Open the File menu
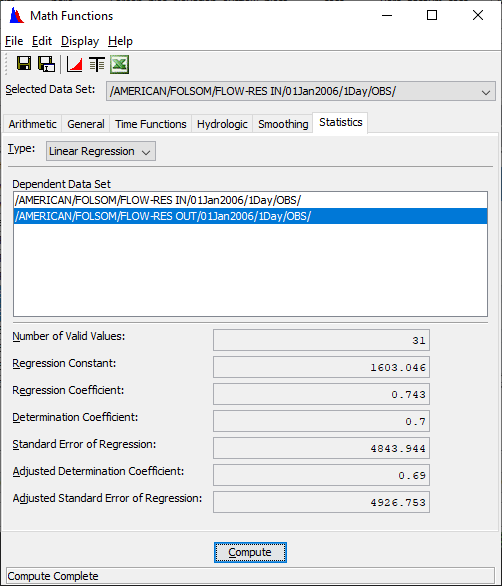502x586 pixels. (14, 41)
